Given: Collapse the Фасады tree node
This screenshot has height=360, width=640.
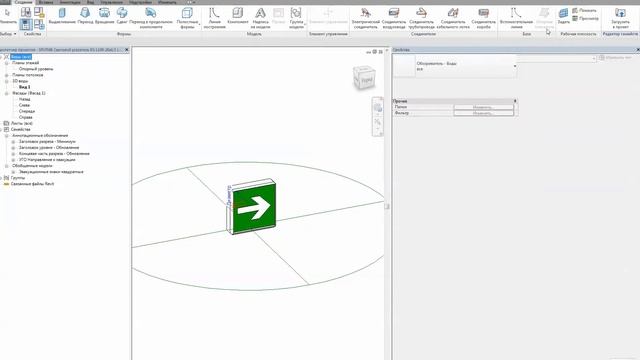Looking at the screenshot, I should 7,93.
